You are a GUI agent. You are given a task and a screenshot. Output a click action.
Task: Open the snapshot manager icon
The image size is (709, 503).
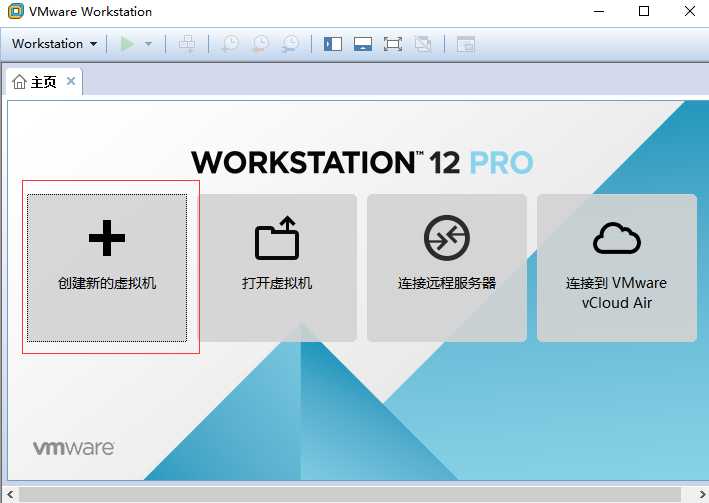[290, 44]
